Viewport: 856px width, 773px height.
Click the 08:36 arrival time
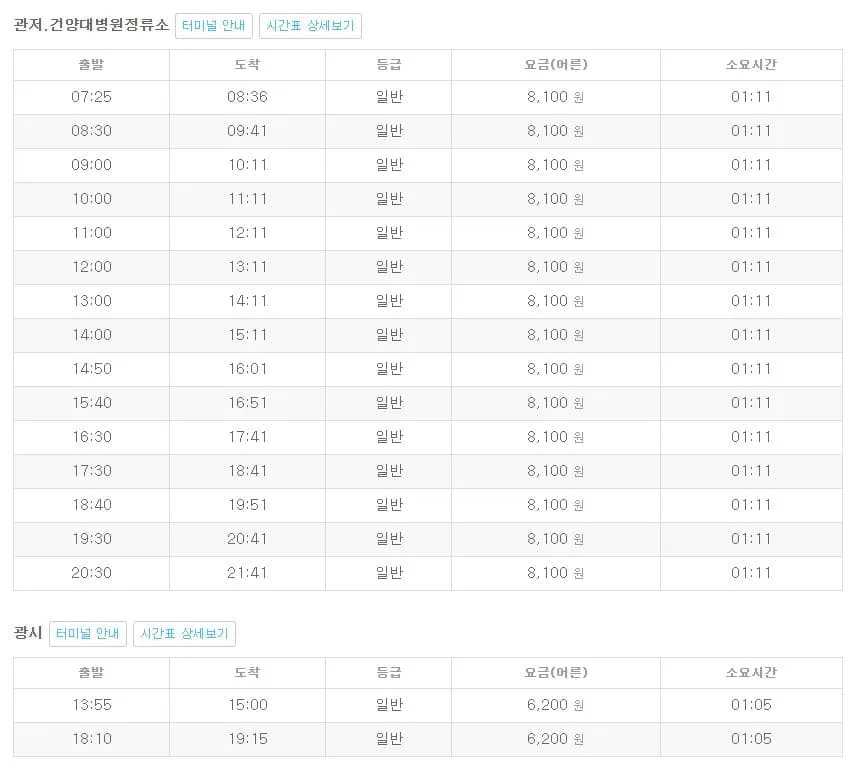[247, 97]
